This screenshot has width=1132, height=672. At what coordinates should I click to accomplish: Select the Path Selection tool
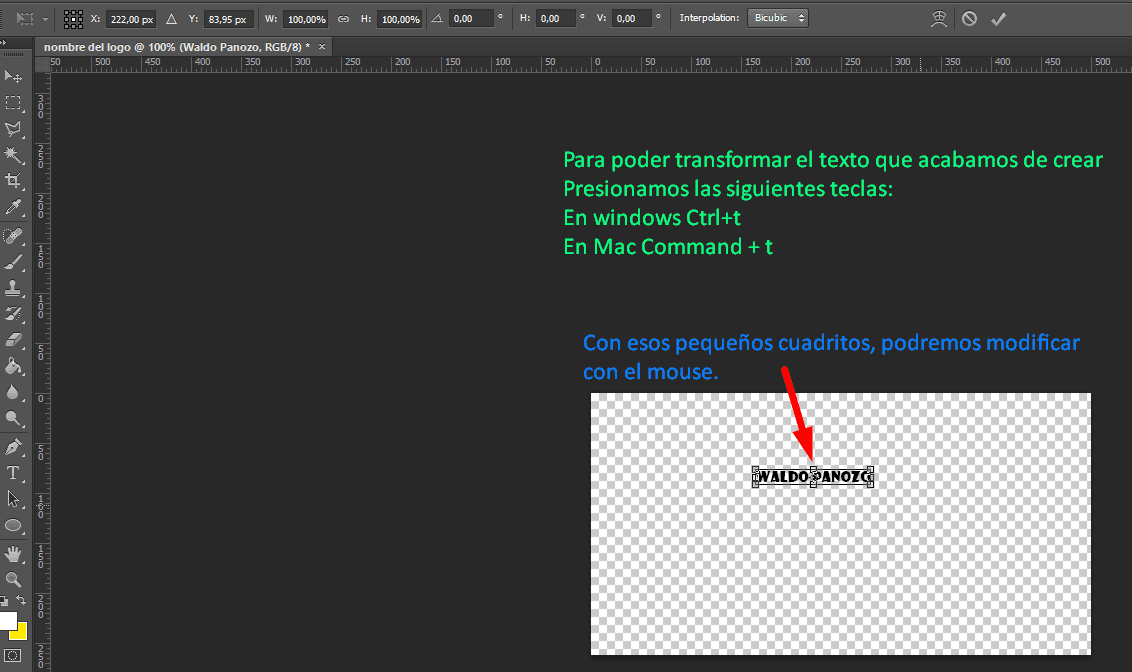coord(13,499)
